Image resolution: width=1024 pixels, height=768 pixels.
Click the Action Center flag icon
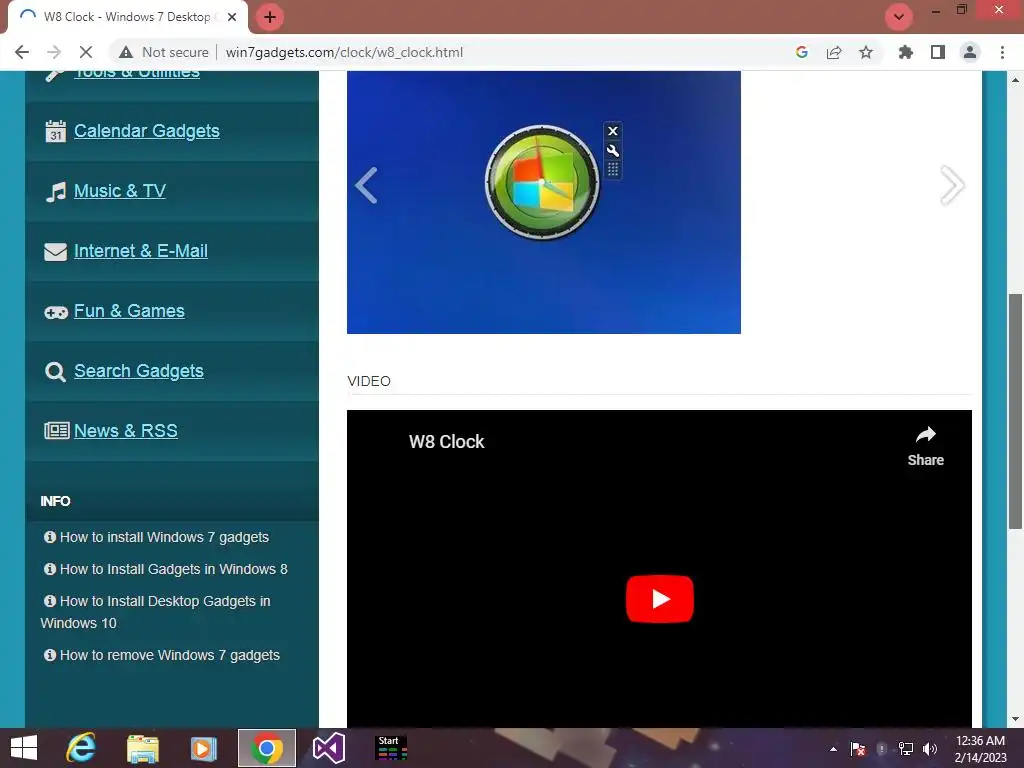(x=857, y=749)
